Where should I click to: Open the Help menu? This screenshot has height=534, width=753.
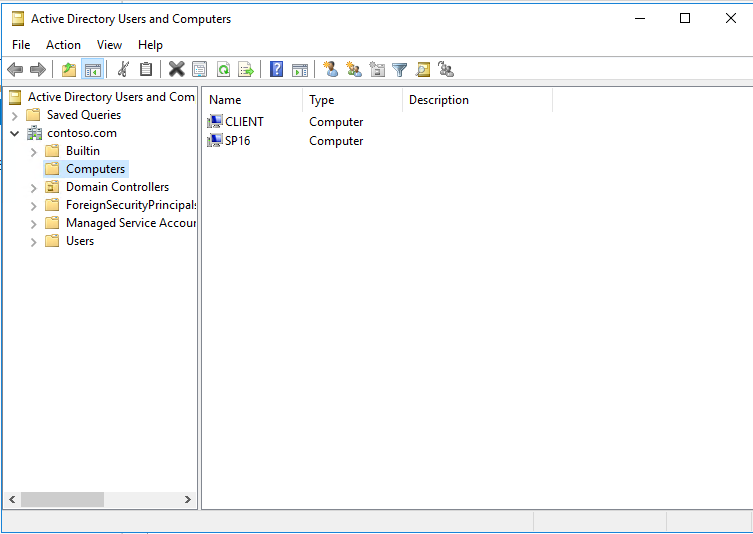(x=150, y=45)
